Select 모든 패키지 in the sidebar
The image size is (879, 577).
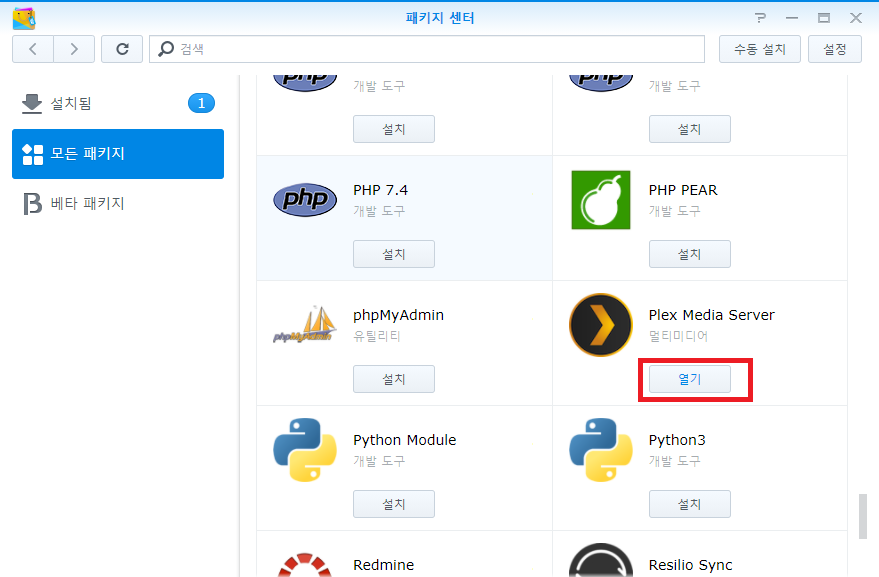[118, 154]
